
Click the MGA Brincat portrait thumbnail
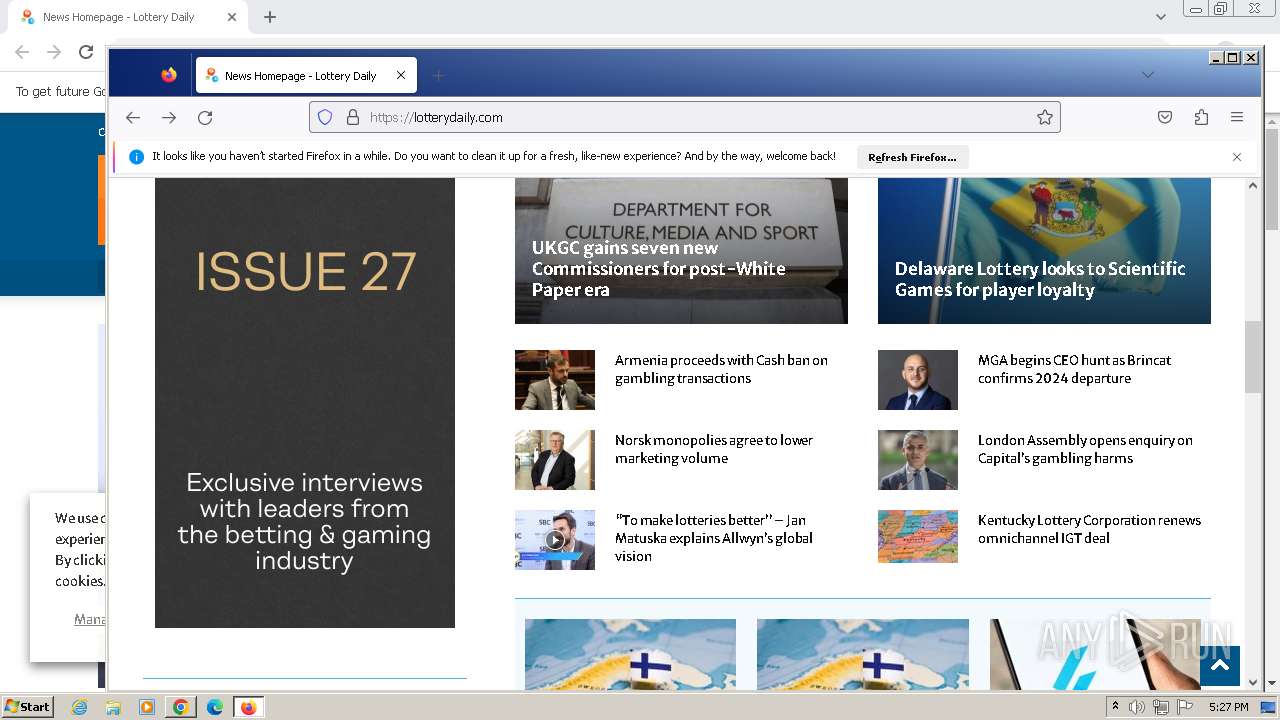coord(918,380)
